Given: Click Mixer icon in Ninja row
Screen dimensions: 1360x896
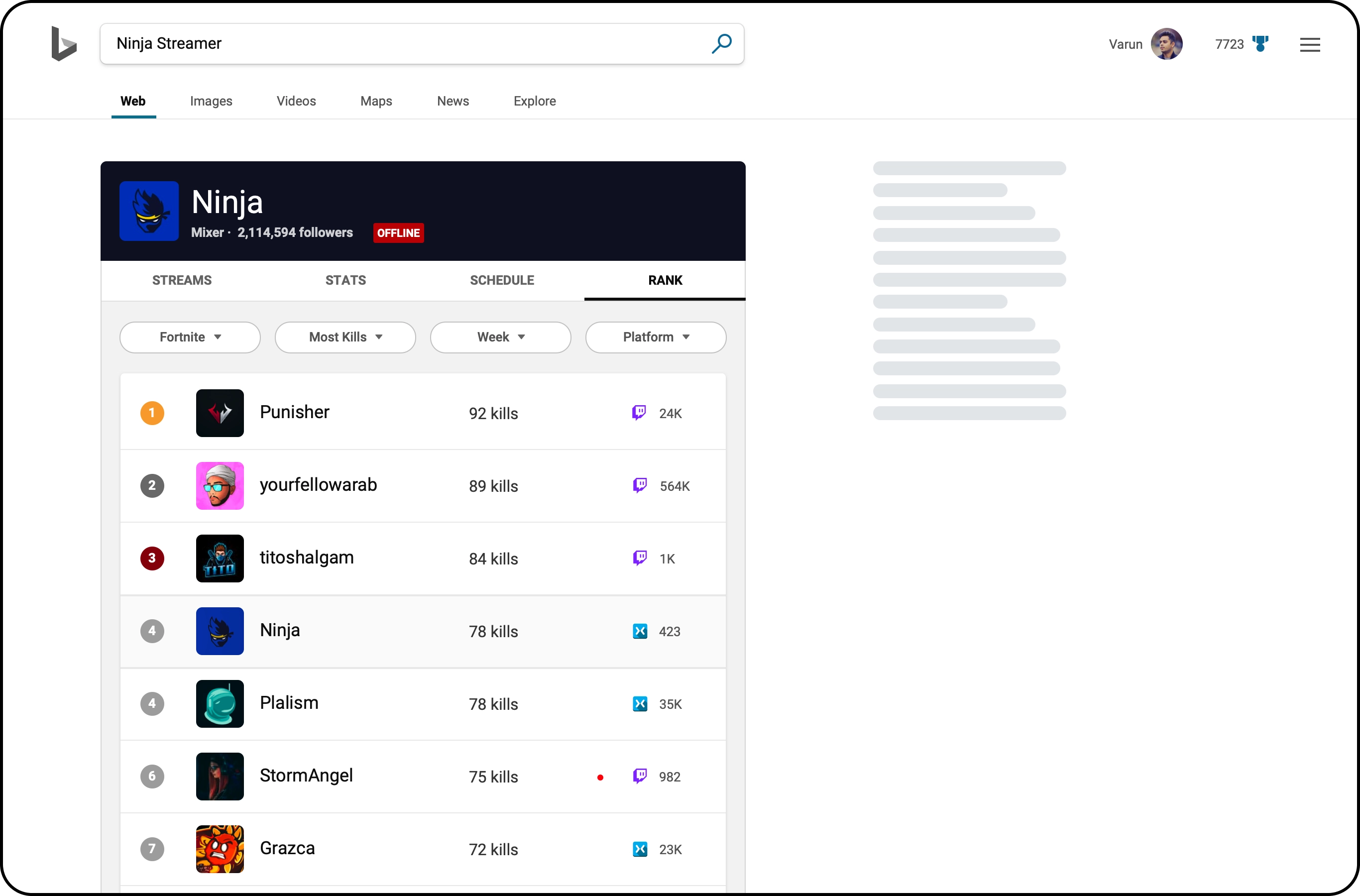Looking at the screenshot, I should pyautogui.click(x=640, y=631).
